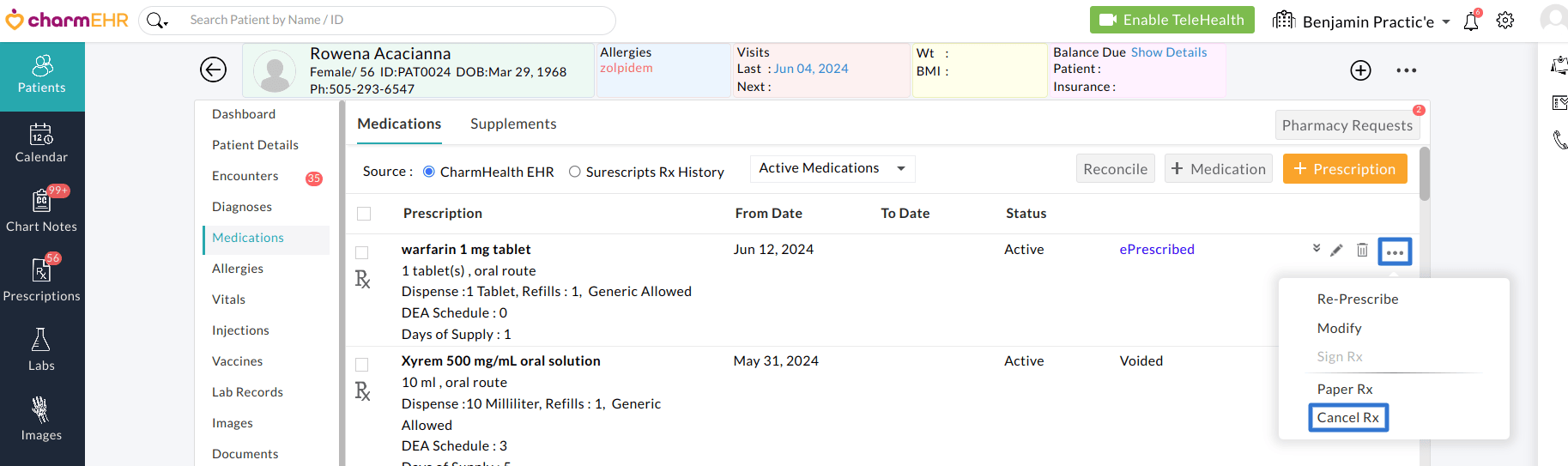Open the Active Medications dropdown
1568x466 pixels.
pyautogui.click(x=832, y=168)
